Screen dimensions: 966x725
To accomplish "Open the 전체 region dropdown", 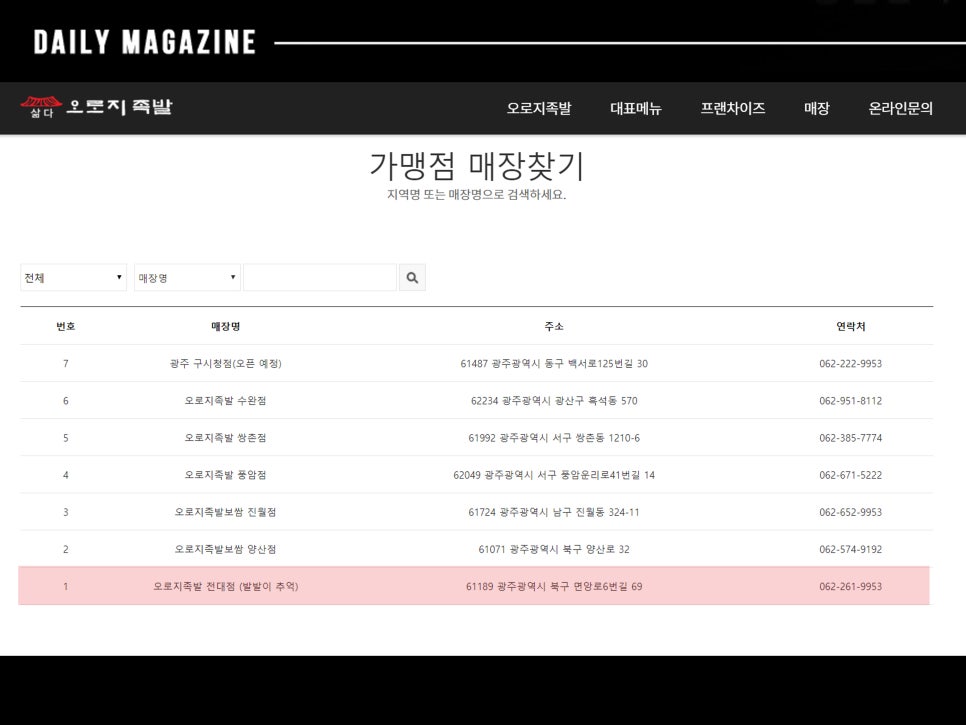I will tap(73, 278).
